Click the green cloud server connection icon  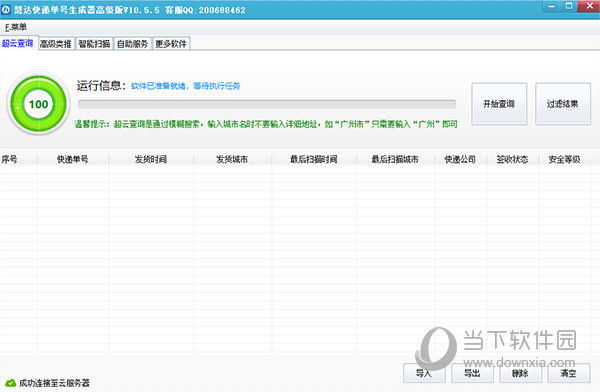pyautogui.click(x=10, y=382)
